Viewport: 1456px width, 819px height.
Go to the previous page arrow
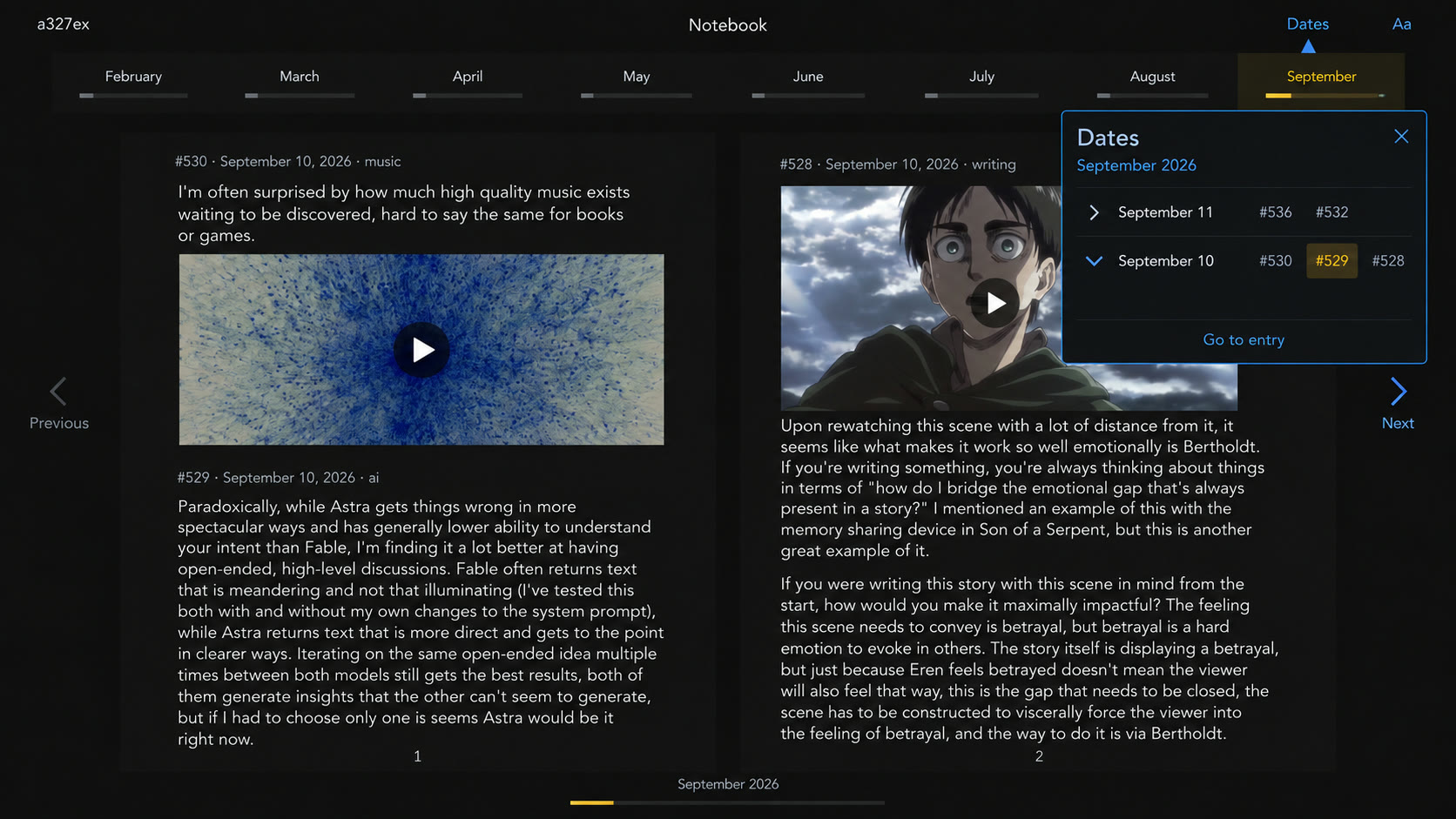[x=58, y=392]
